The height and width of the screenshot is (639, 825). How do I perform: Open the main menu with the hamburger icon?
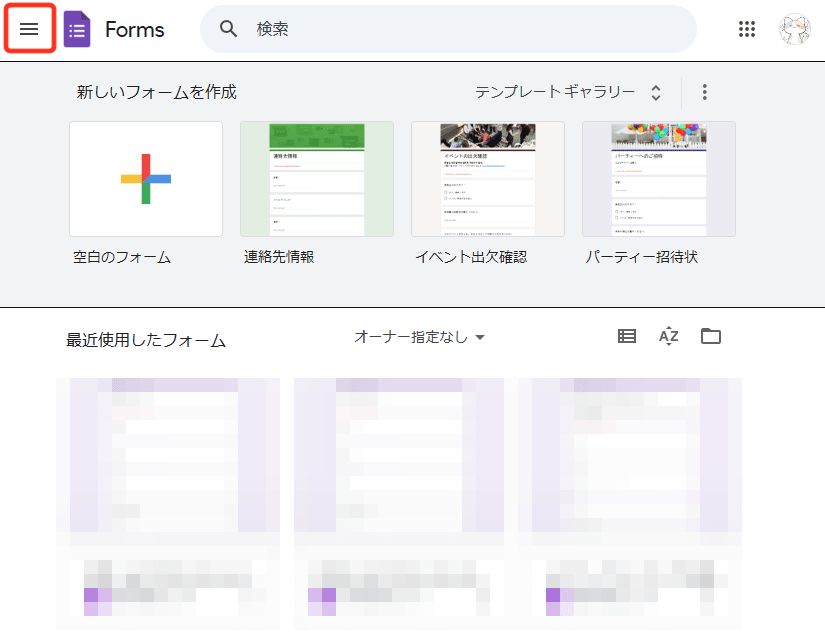[29, 29]
